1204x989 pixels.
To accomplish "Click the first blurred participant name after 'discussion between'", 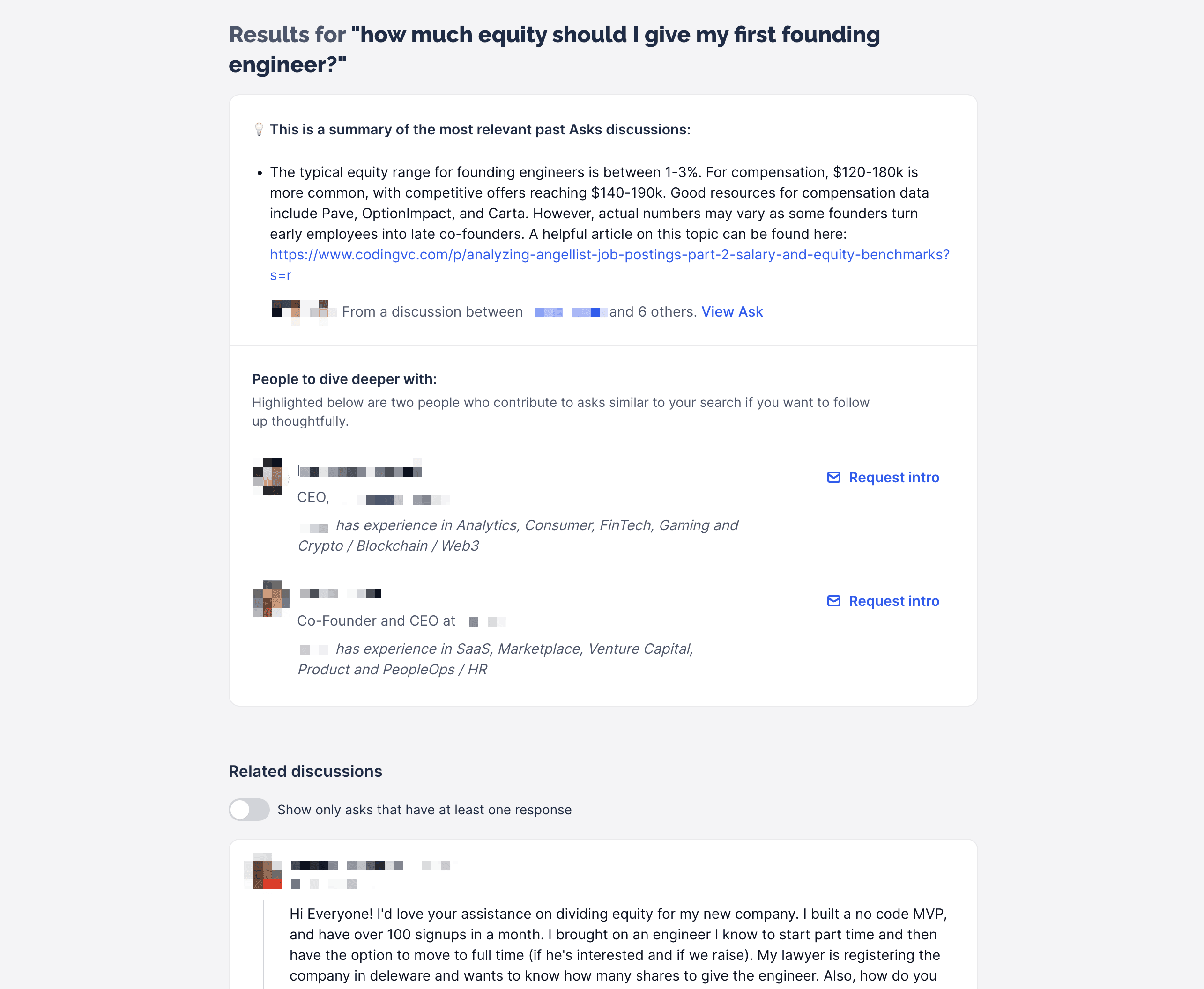I will (x=548, y=312).
